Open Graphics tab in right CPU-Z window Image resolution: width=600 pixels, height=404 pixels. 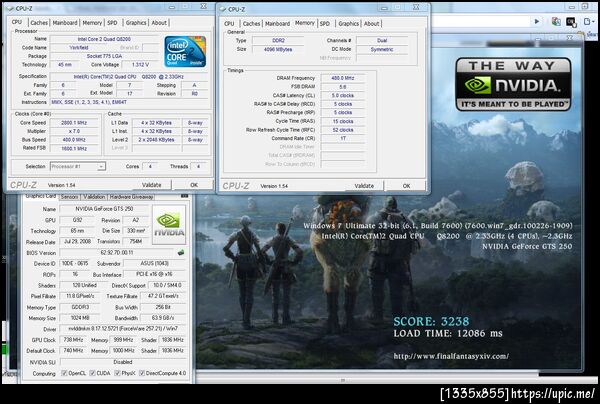pyautogui.click(x=349, y=24)
